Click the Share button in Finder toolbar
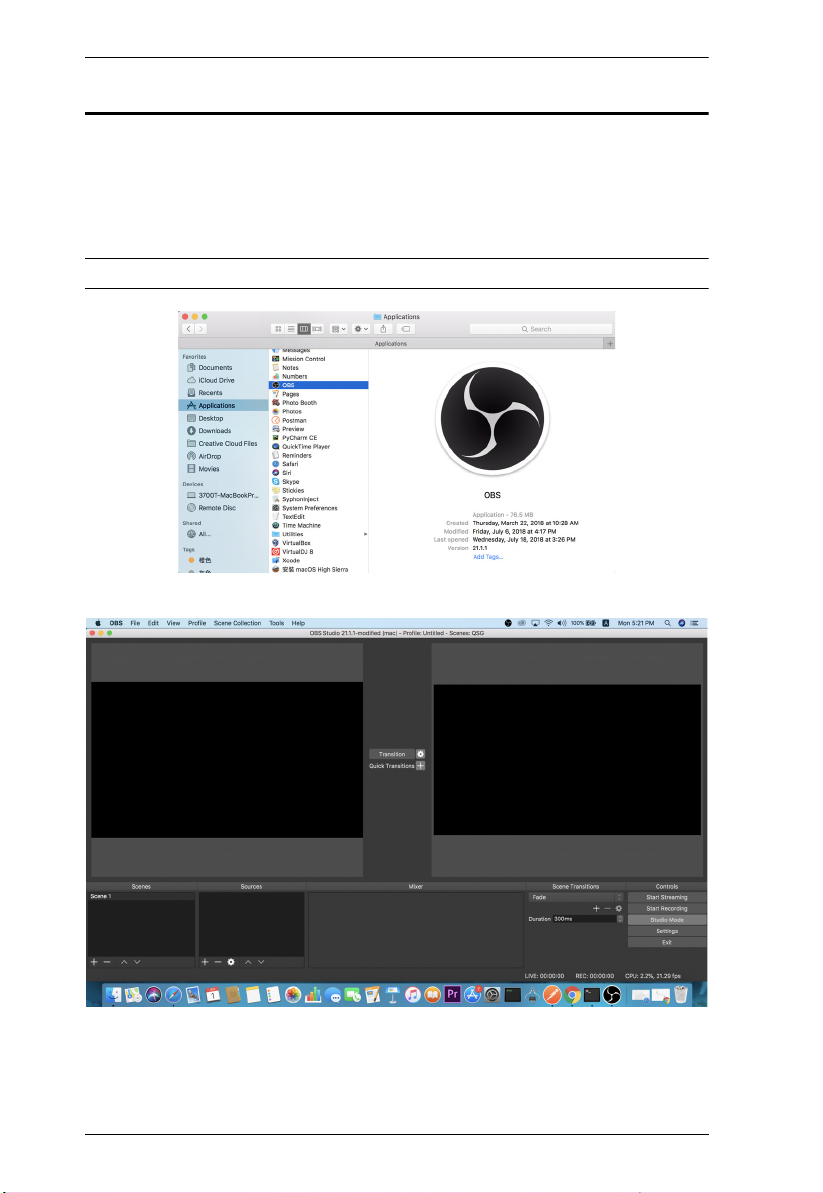The image size is (823, 1193). coord(383,329)
